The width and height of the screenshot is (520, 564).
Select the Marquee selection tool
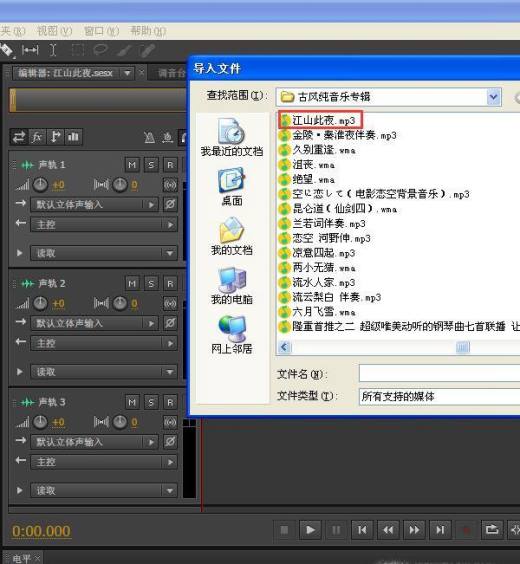click(x=78, y=50)
